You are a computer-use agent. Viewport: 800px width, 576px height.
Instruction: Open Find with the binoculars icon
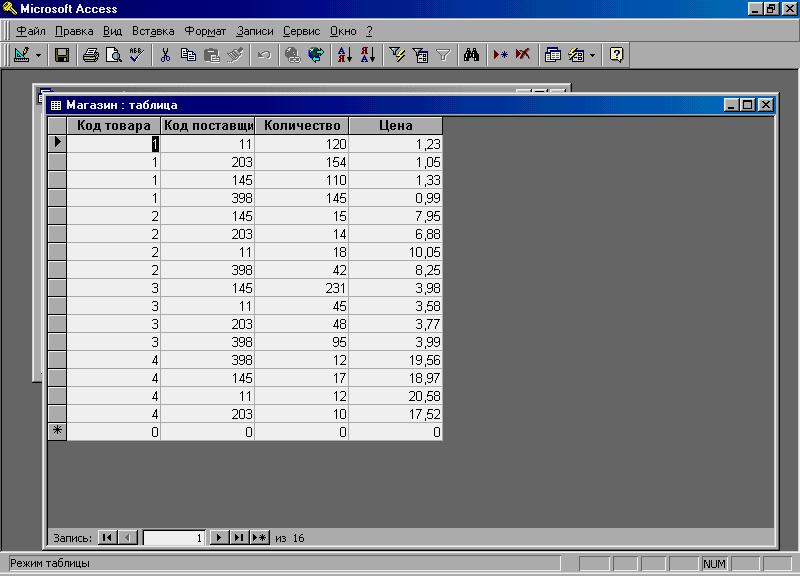pos(471,55)
